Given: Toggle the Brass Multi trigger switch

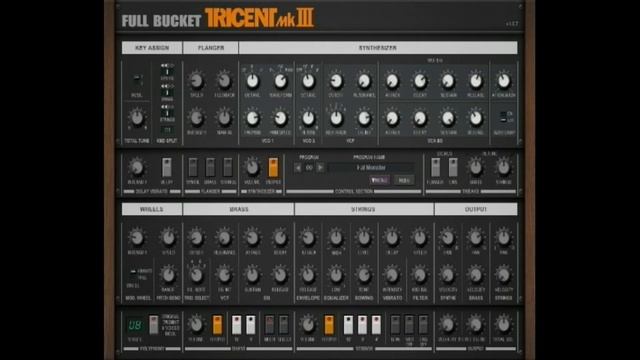Looking at the screenshot, I should (269, 325).
